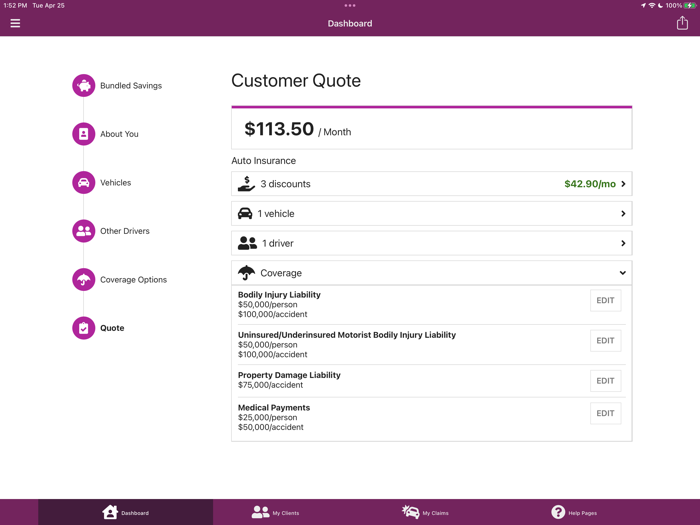The width and height of the screenshot is (700, 525).
Task: Switch to My Clients tab label
Action: coord(286,513)
